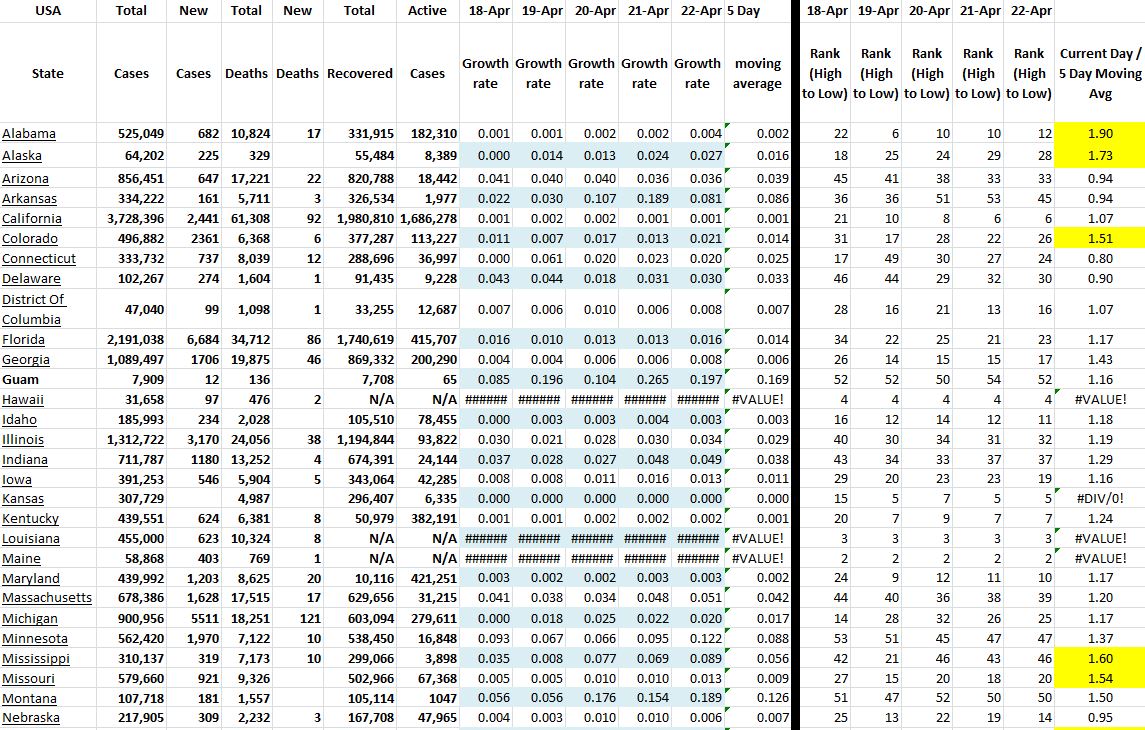Select Alabama's yellow 1.90 ratio cell
1145x730 pixels.
(x=1099, y=134)
